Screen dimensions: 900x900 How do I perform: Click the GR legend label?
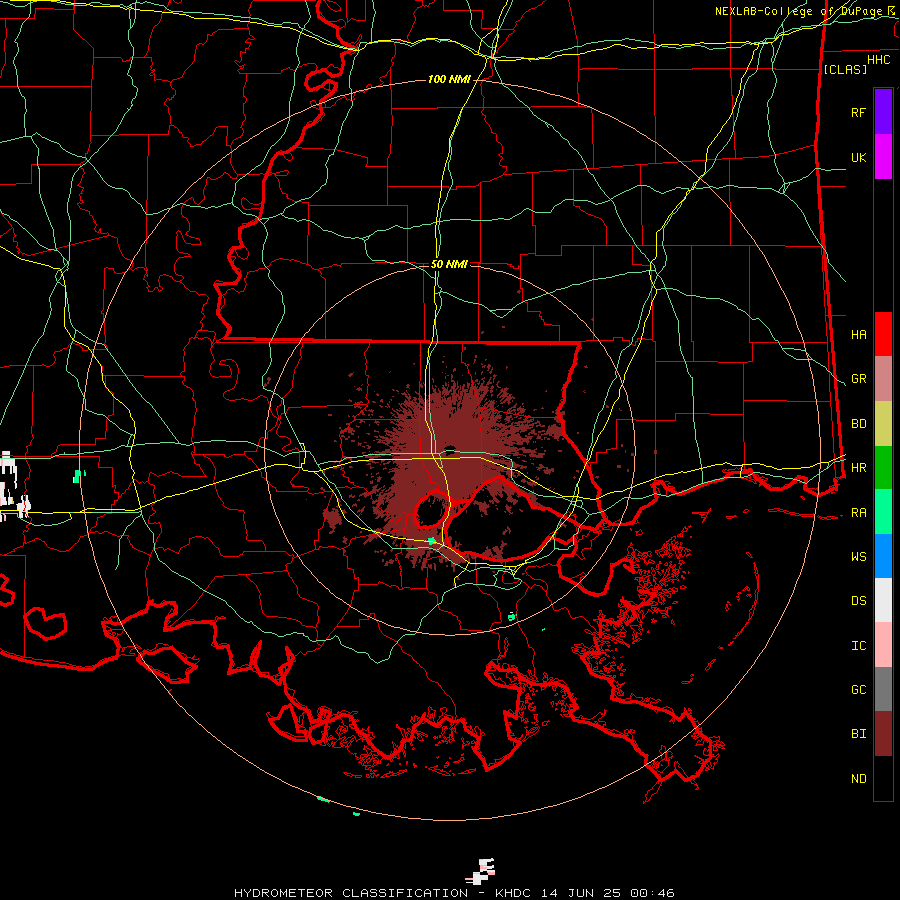tap(858, 379)
